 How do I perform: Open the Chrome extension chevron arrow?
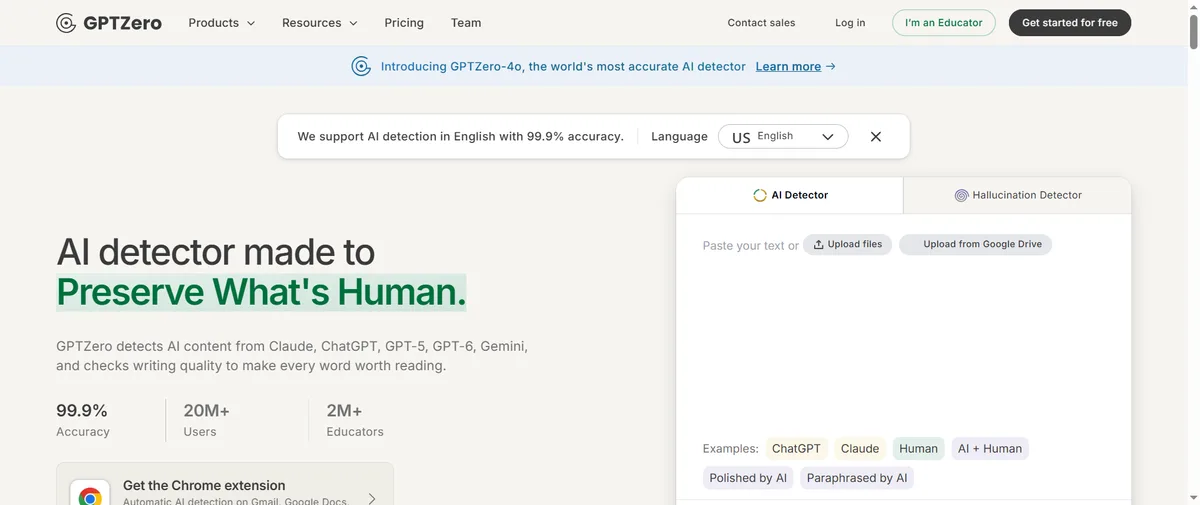click(x=371, y=497)
